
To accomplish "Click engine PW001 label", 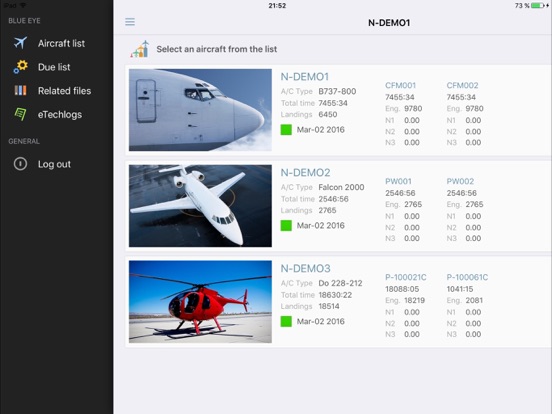I will pos(398,181).
